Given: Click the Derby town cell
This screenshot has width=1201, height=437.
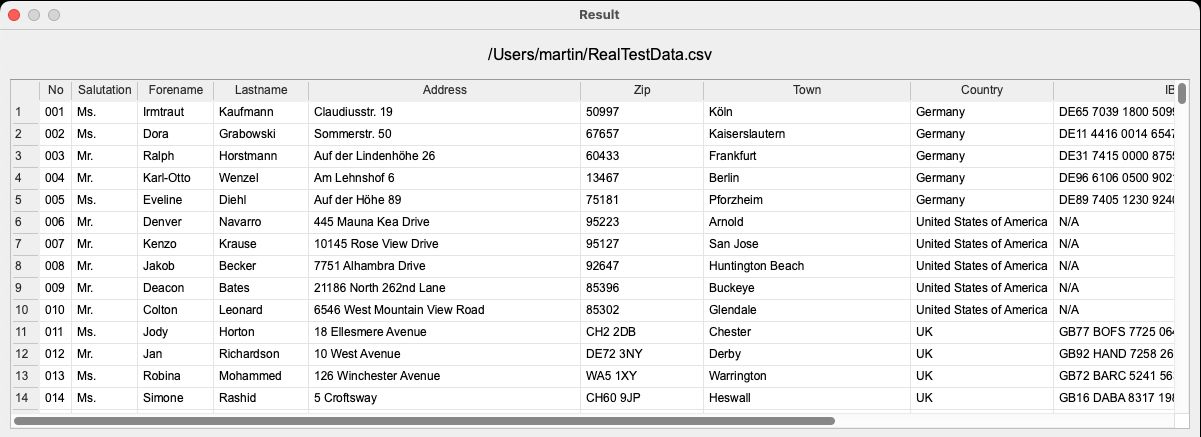Looking at the screenshot, I should point(806,354).
